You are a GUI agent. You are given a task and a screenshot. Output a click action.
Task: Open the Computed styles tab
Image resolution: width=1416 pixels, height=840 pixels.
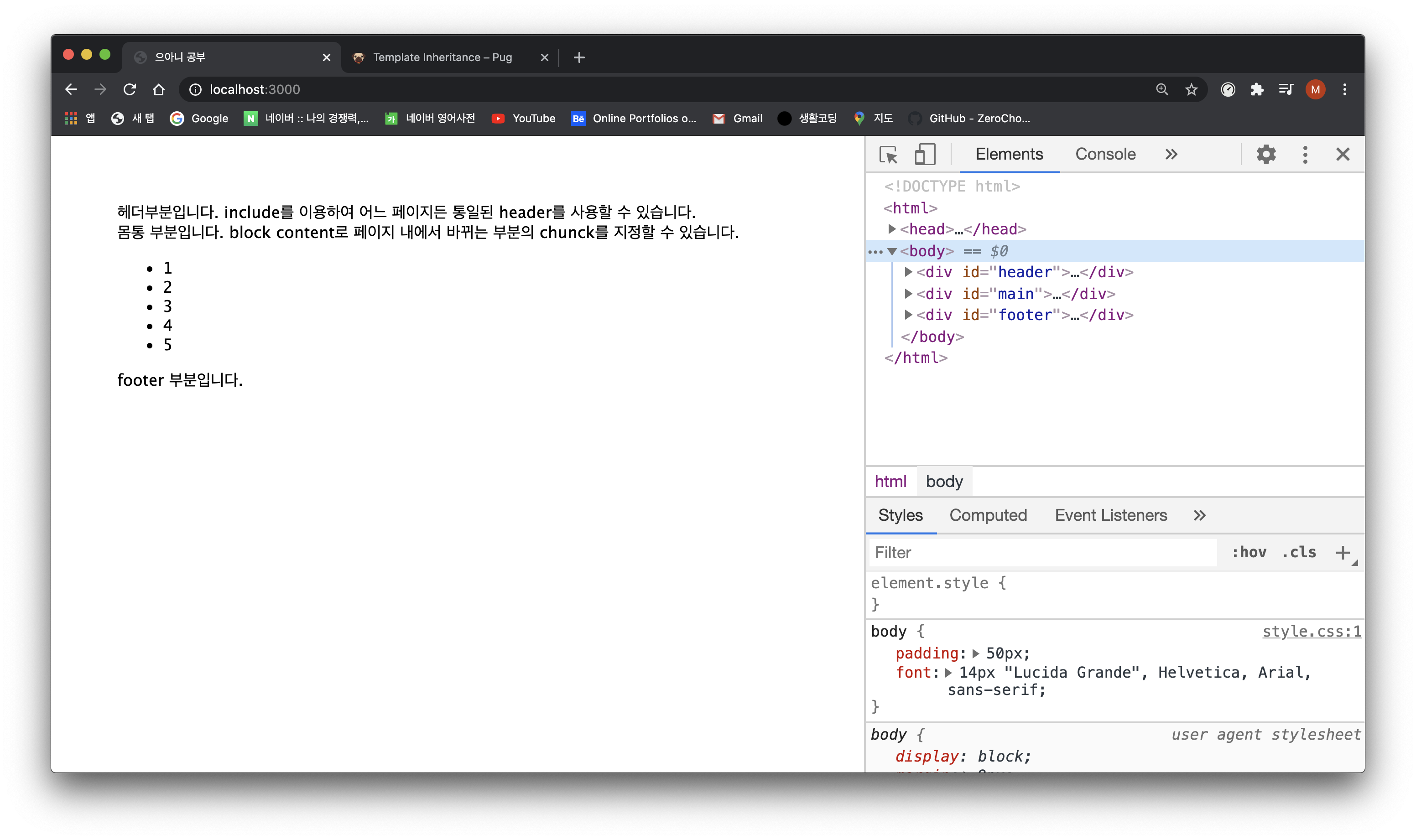coord(988,515)
